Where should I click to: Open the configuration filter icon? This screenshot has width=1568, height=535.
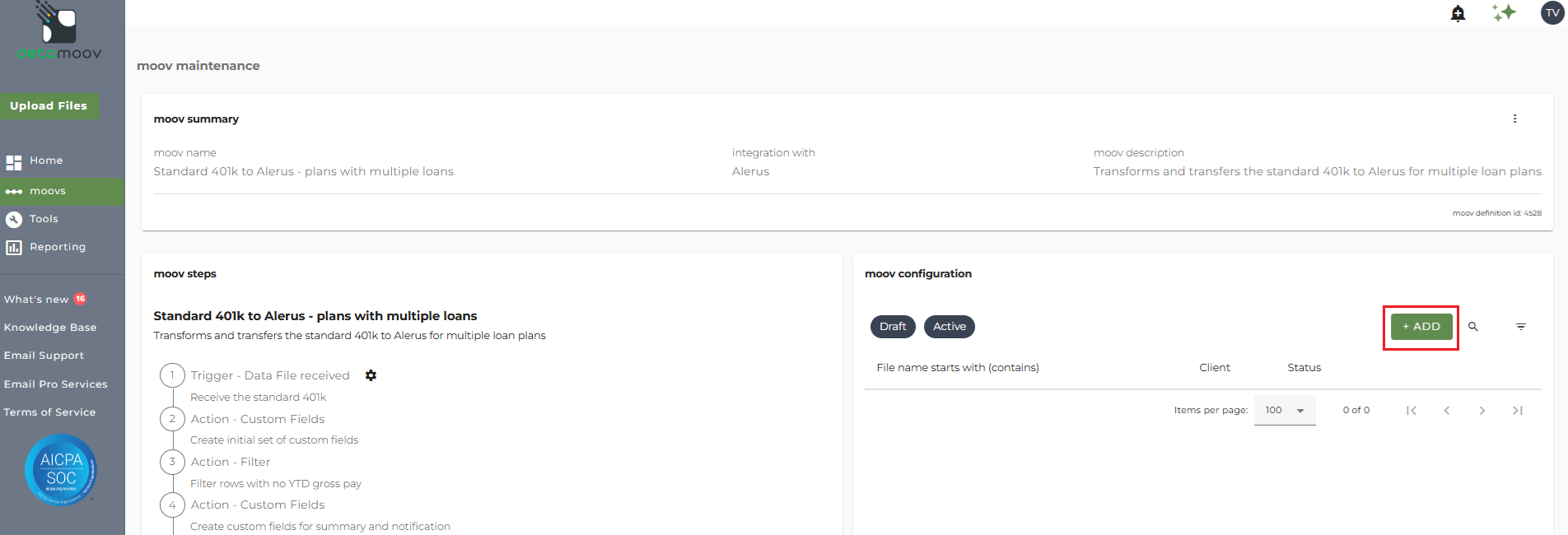pos(1521,327)
